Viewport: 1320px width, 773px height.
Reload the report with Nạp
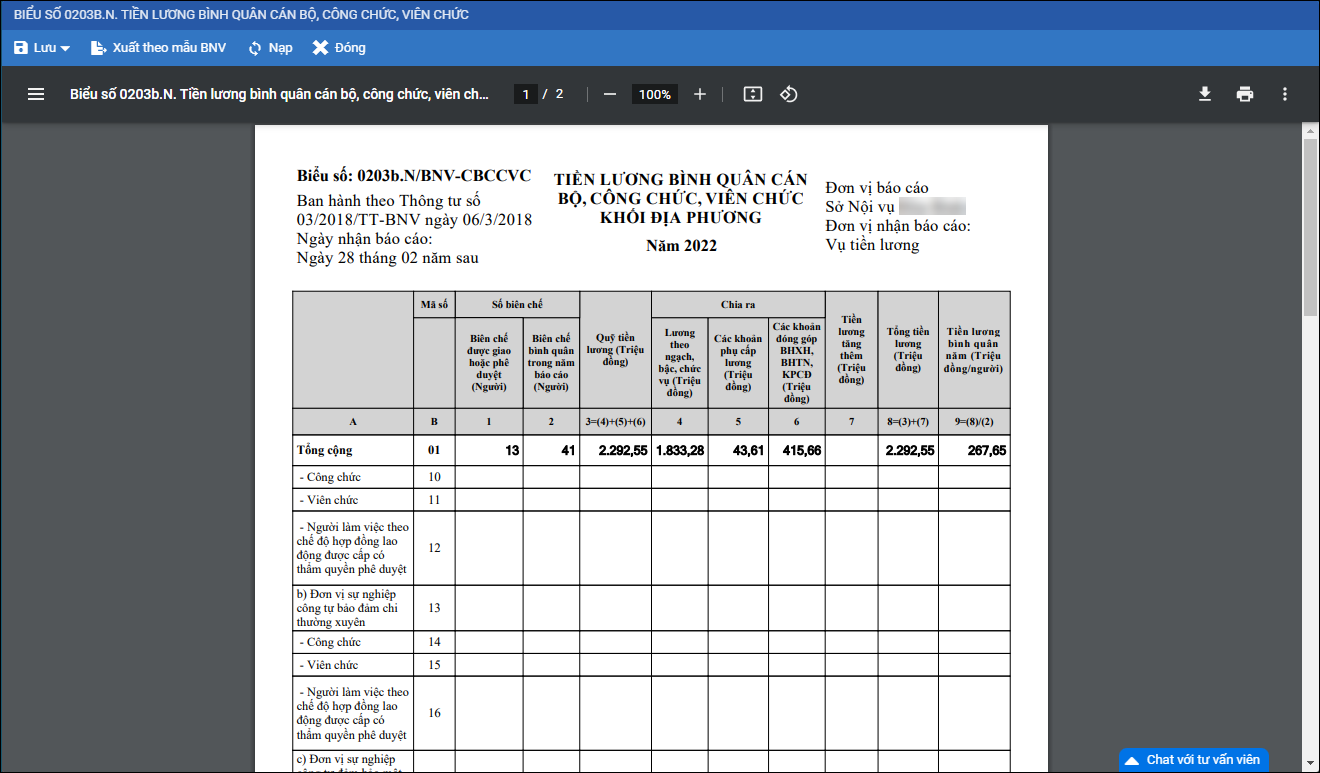click(x=270, y=48)
